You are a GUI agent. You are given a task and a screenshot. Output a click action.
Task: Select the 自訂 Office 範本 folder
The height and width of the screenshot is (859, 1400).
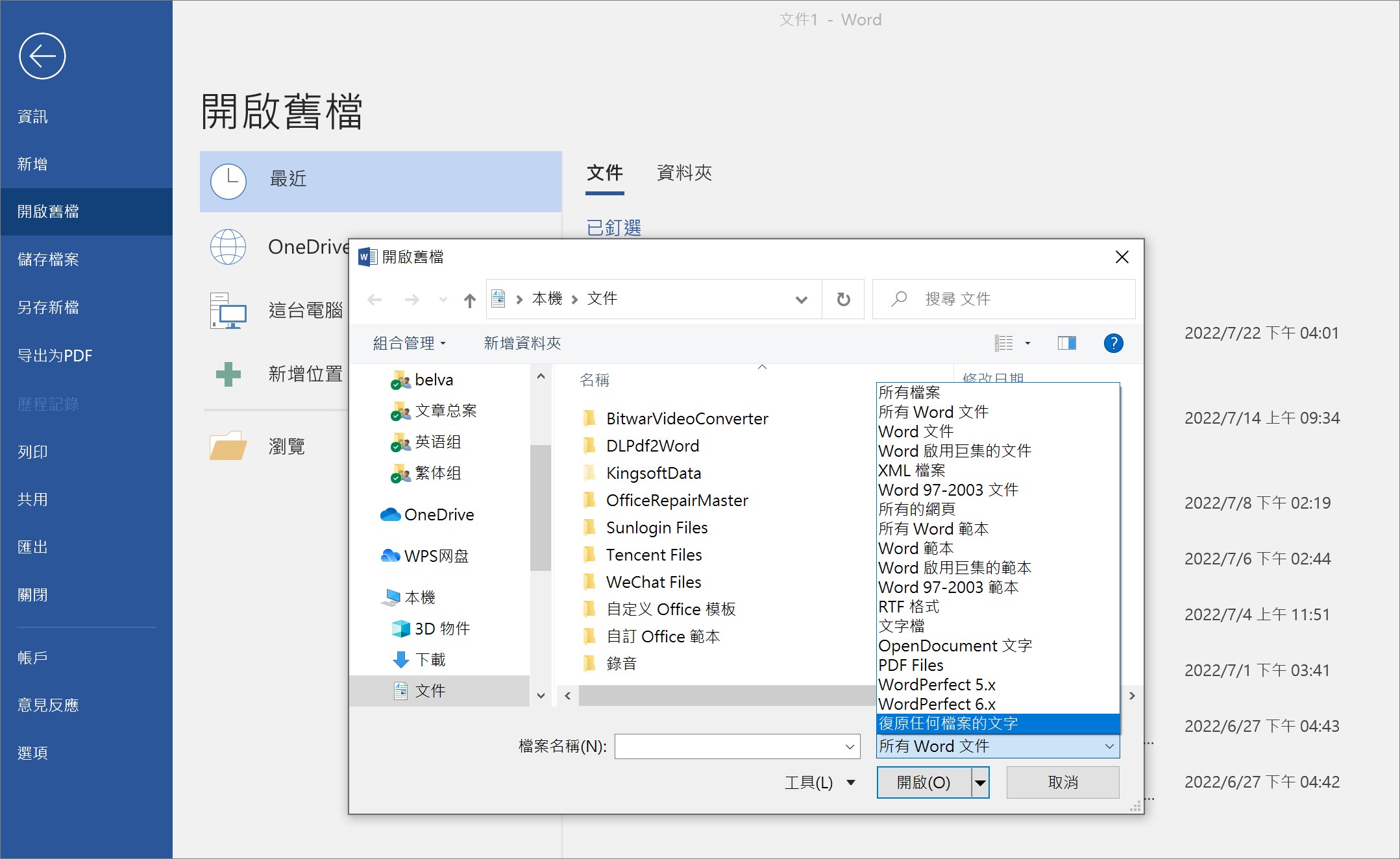coord(650,637)
